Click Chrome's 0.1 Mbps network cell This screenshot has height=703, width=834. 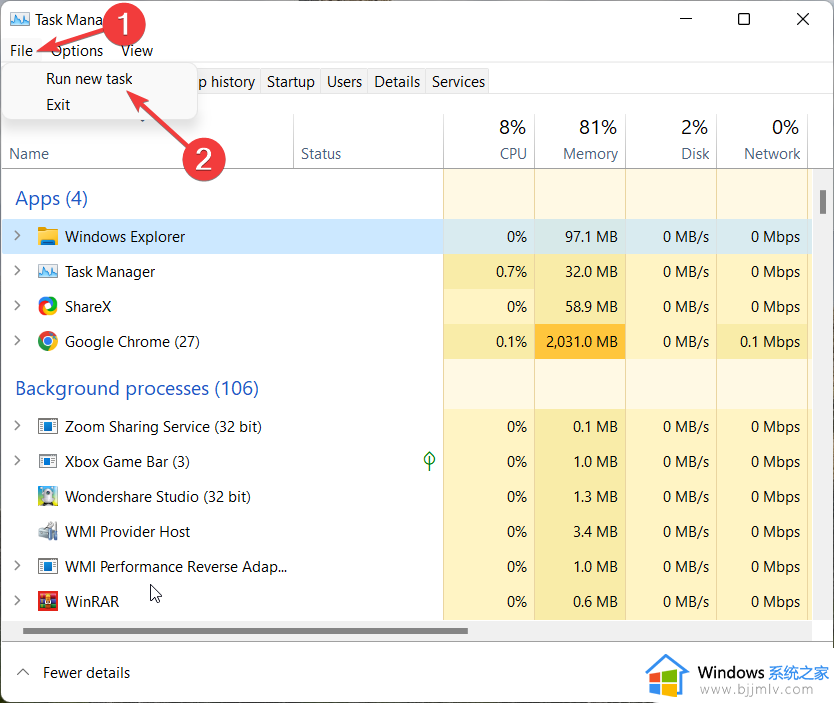coord(762,341)
